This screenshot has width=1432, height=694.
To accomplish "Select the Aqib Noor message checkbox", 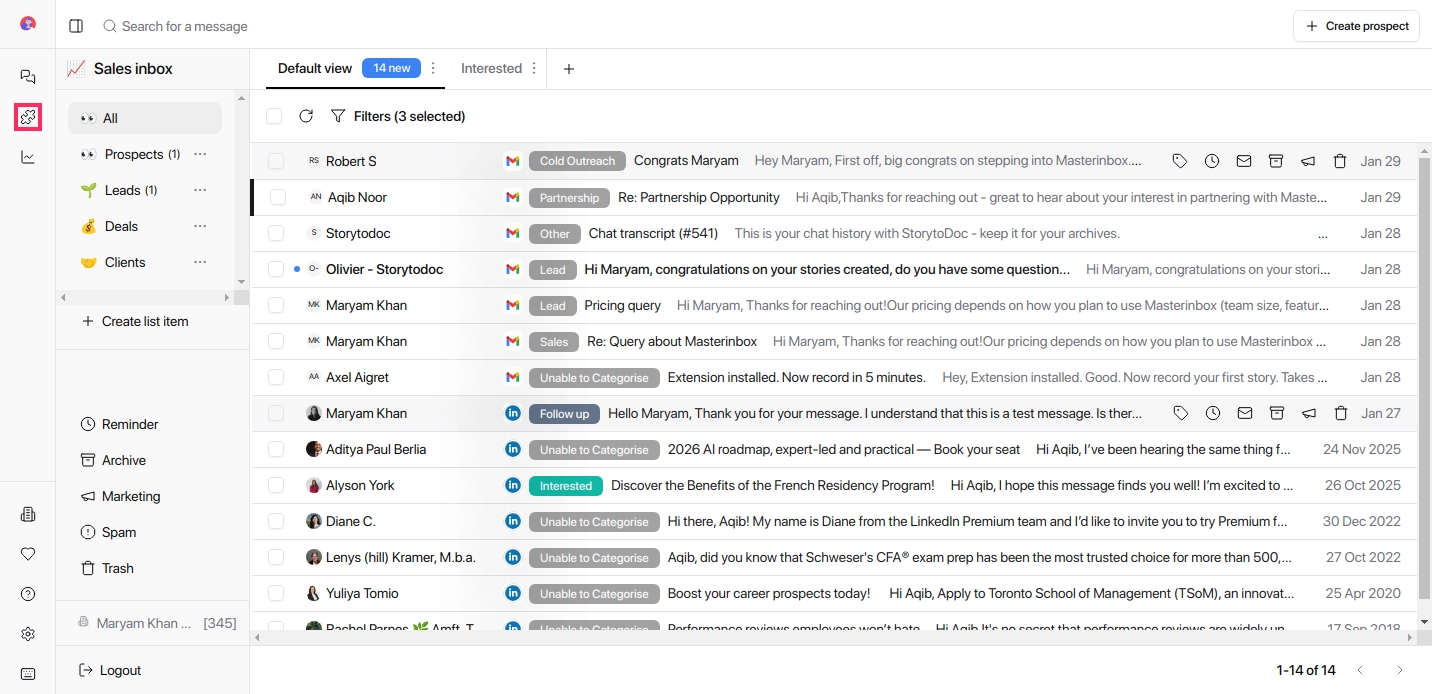I will pyautogui.click(x=278, y=197).
